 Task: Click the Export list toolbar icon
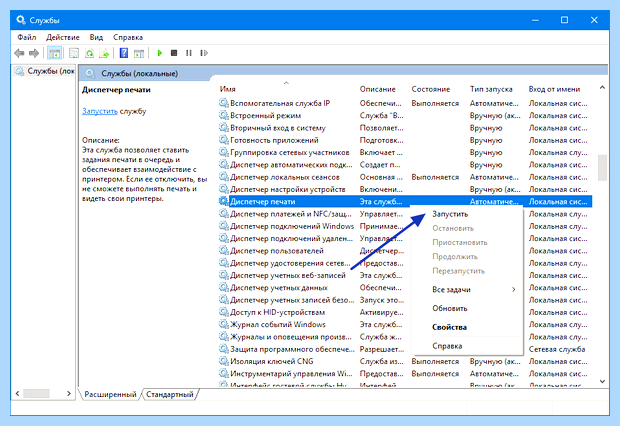pos(104,53)
